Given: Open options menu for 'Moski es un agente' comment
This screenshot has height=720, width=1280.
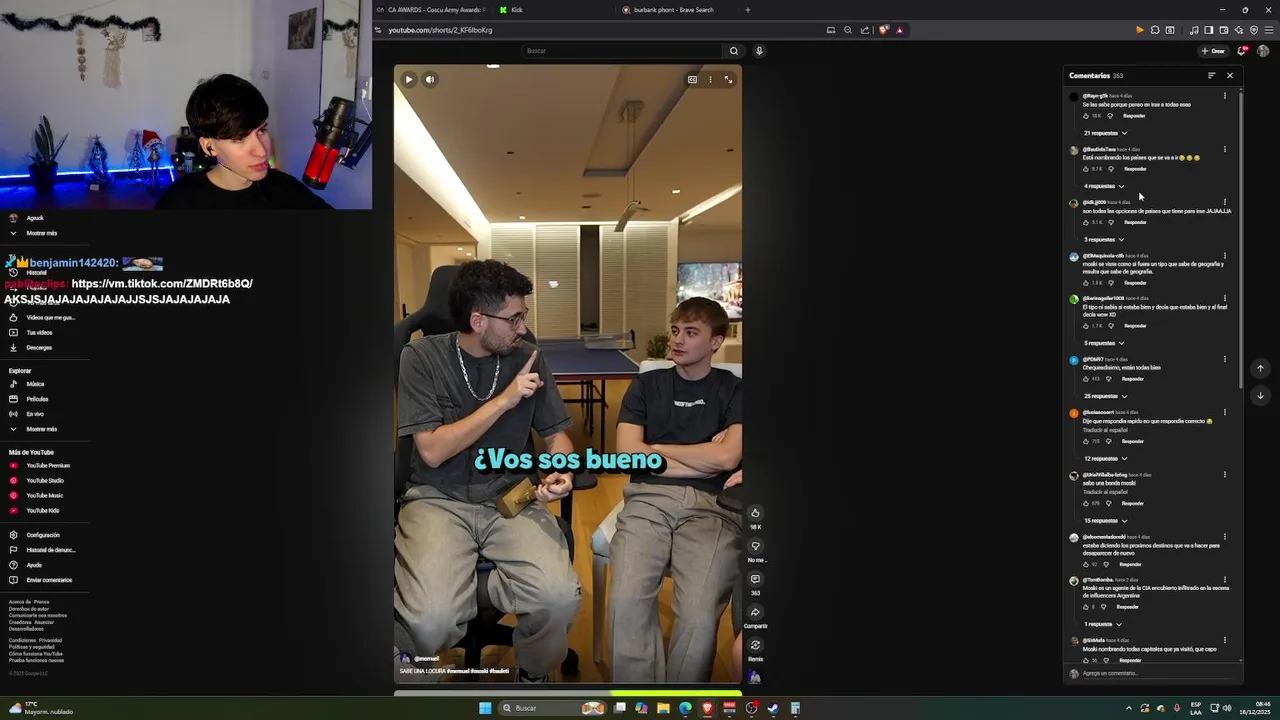Looking at the screenshot, I should 1225,580.
